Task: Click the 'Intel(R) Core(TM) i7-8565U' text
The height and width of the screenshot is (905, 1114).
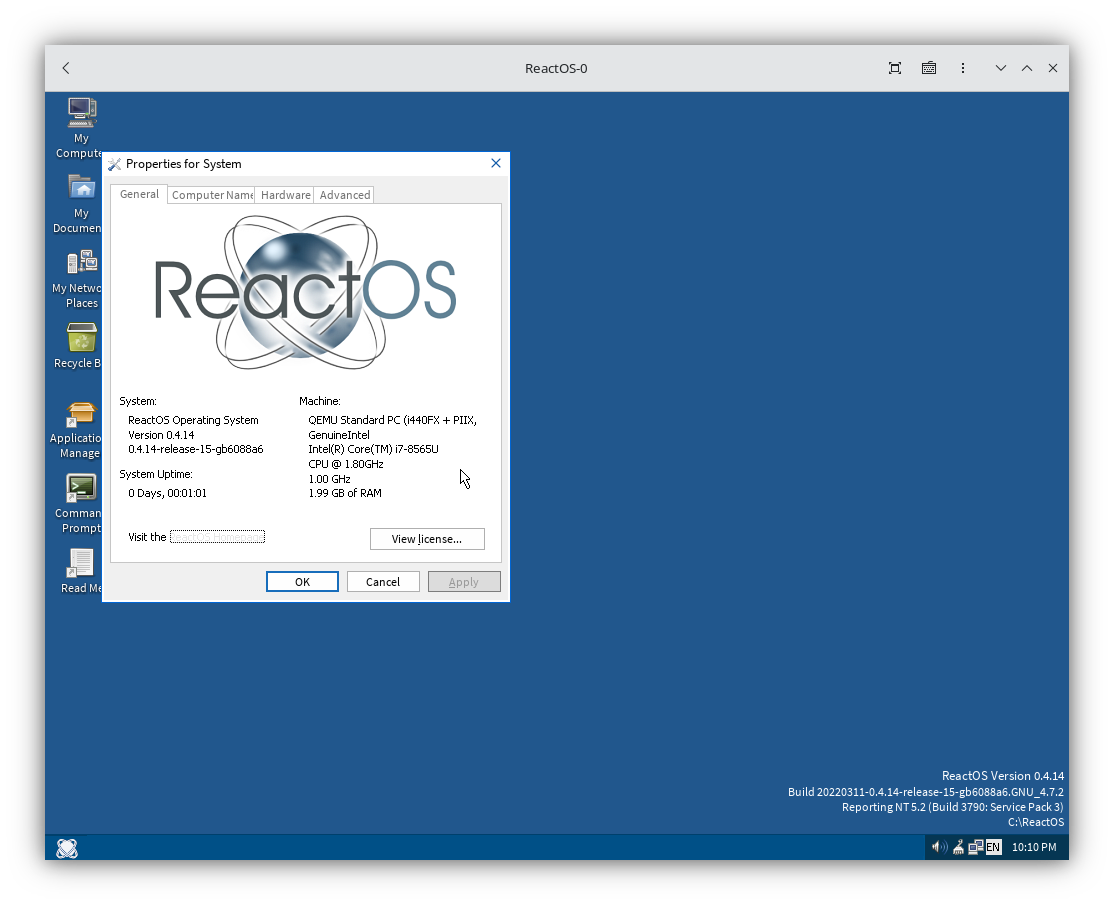Action: [374, 449]
